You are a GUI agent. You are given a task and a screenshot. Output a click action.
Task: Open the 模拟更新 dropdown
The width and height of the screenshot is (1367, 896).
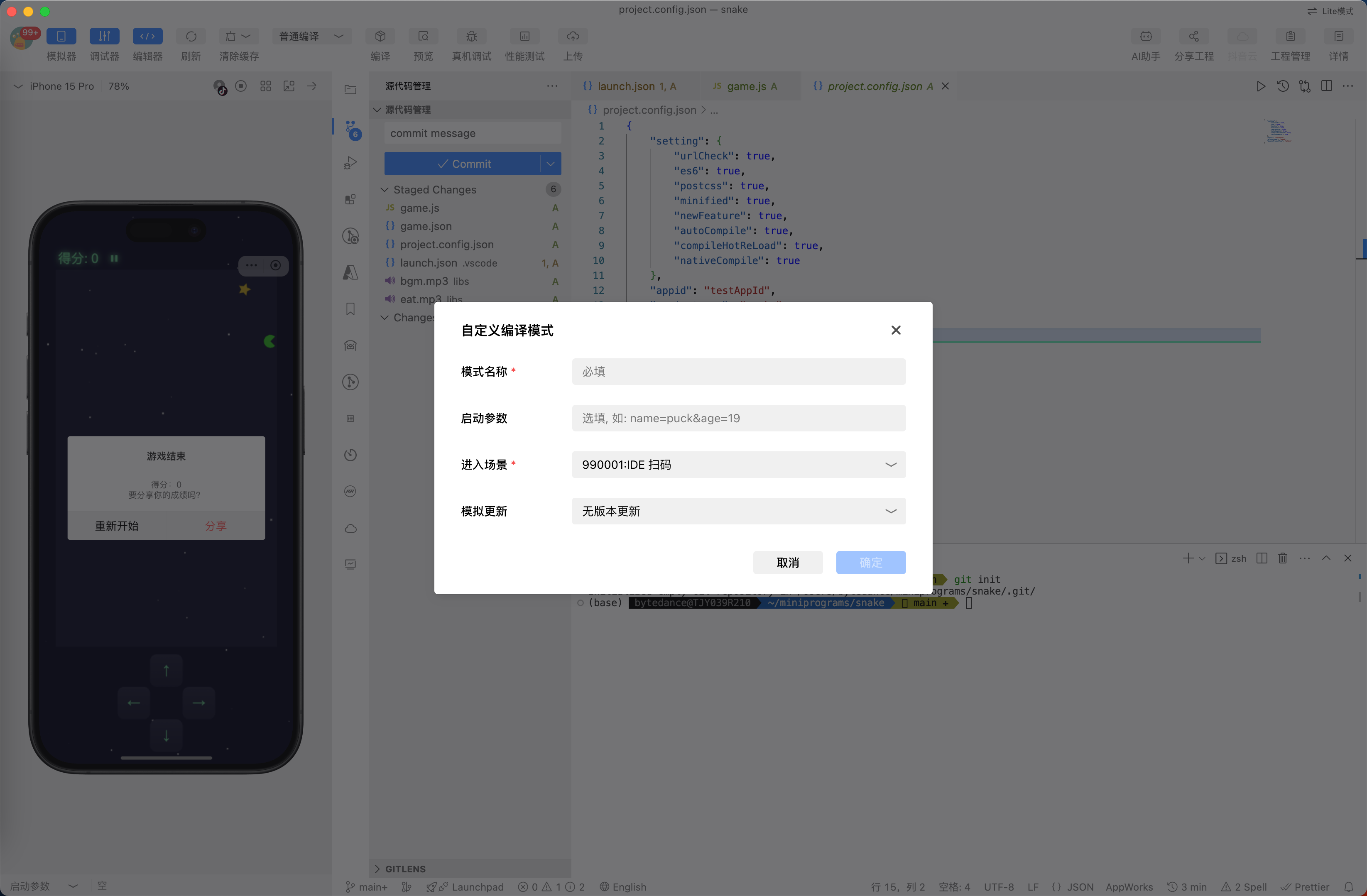[x=739, y=511]
